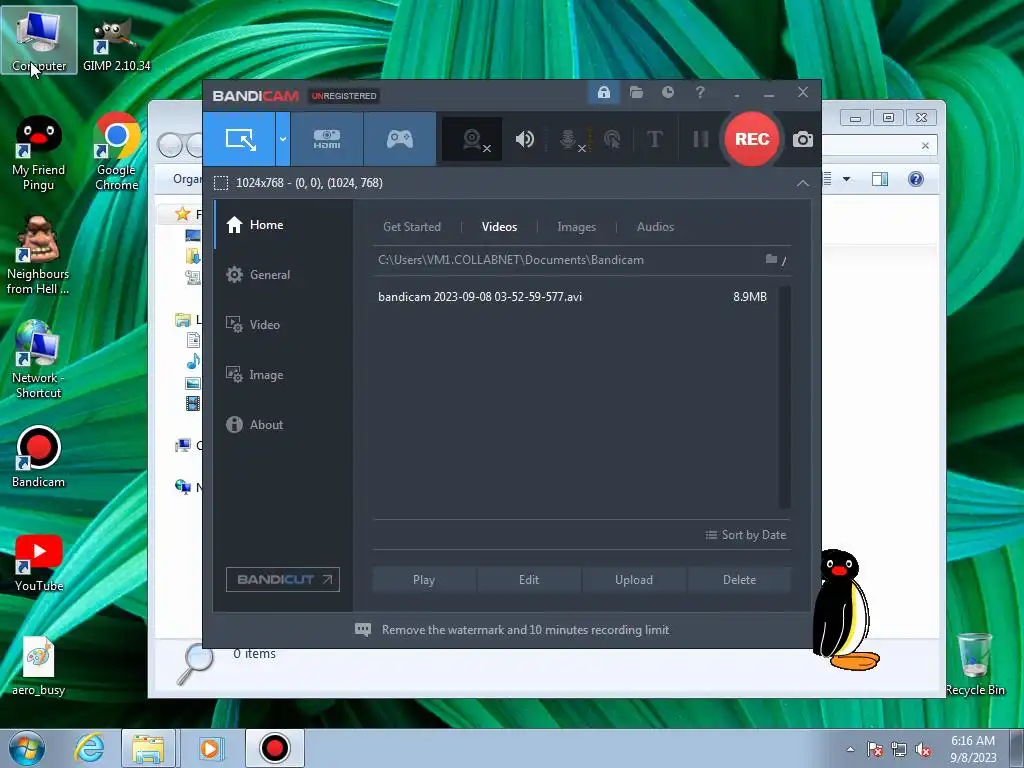Screen dimensions: 1024x768
Task: Select game recording mode
Action: click(x=400, y=138)
